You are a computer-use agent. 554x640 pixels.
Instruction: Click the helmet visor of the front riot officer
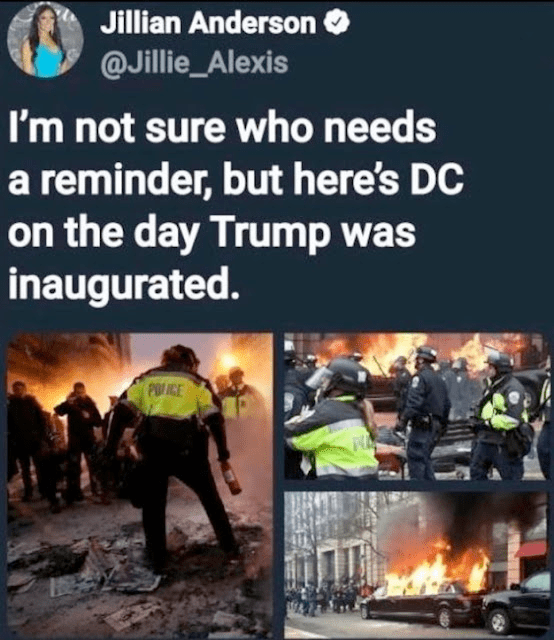tap(319, 377)
